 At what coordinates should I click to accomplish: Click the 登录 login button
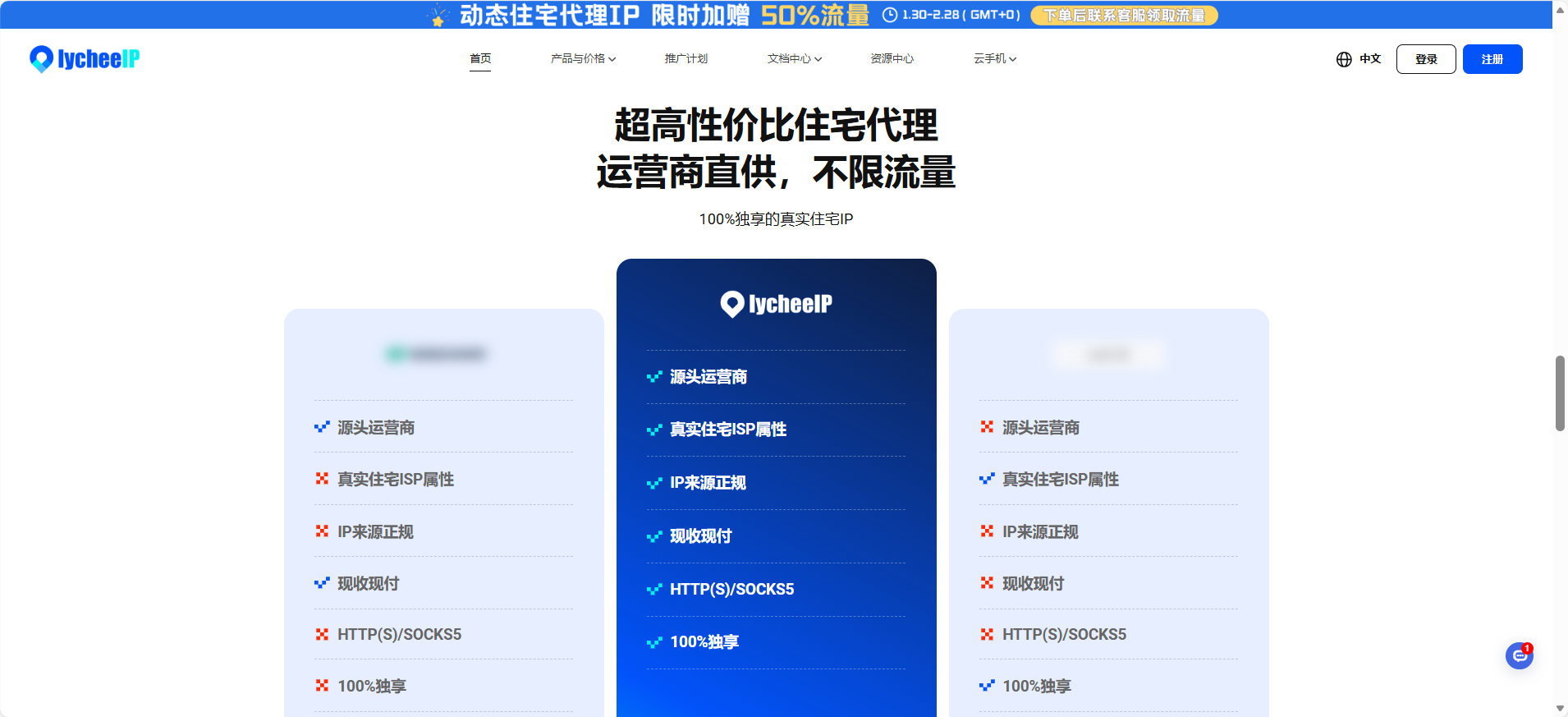[x=1425, y=59]
